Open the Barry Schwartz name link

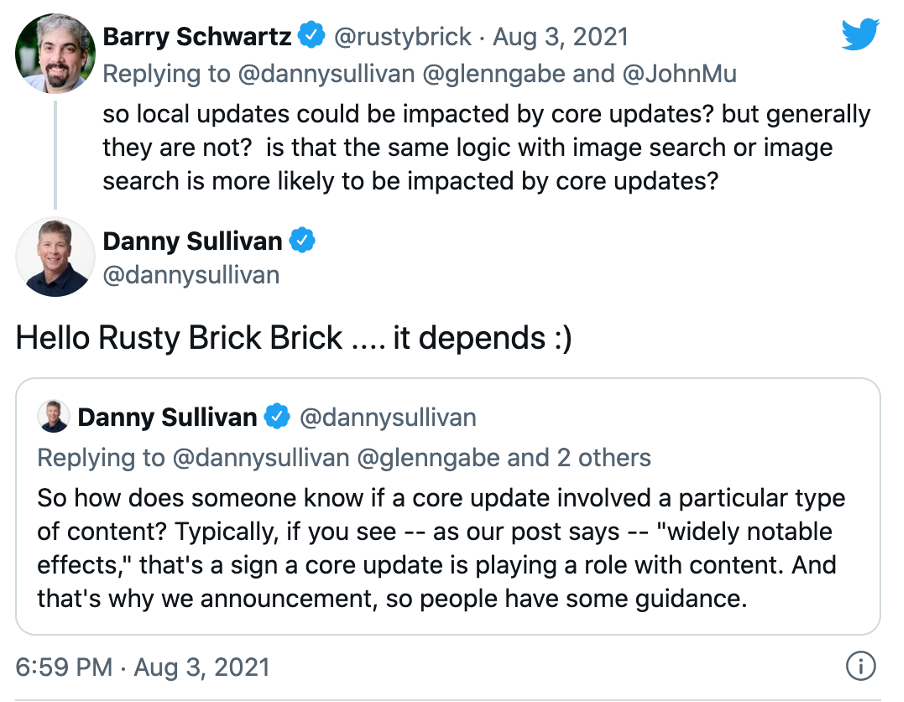pos(197,36)
